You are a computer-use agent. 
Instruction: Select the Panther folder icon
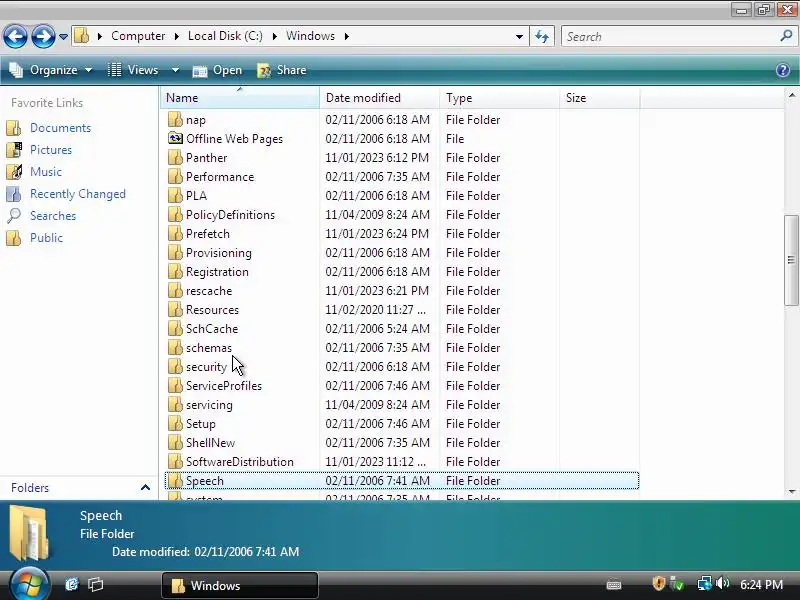tap(175, 158)
